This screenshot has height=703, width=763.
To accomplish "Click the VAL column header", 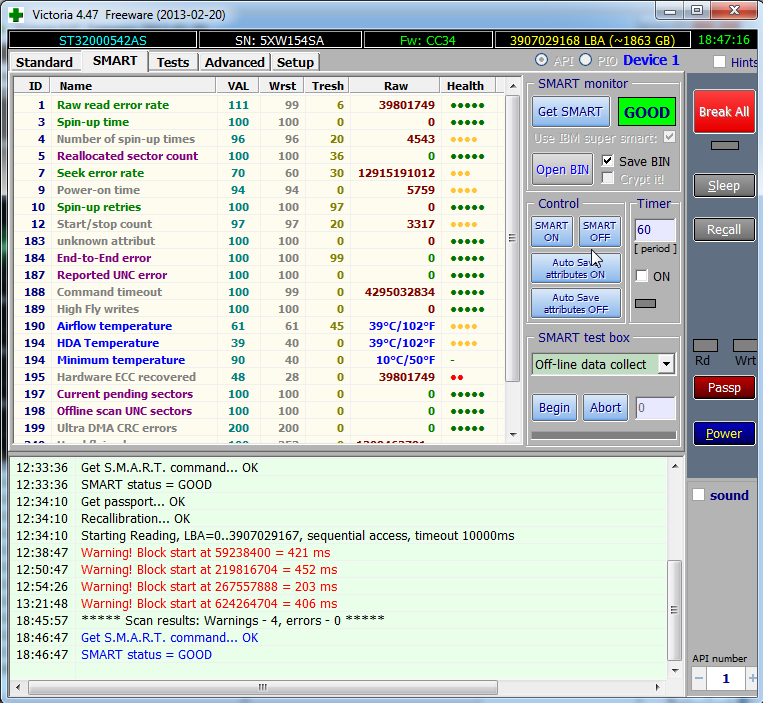I will pyautogui.click(x=237, y=86).
